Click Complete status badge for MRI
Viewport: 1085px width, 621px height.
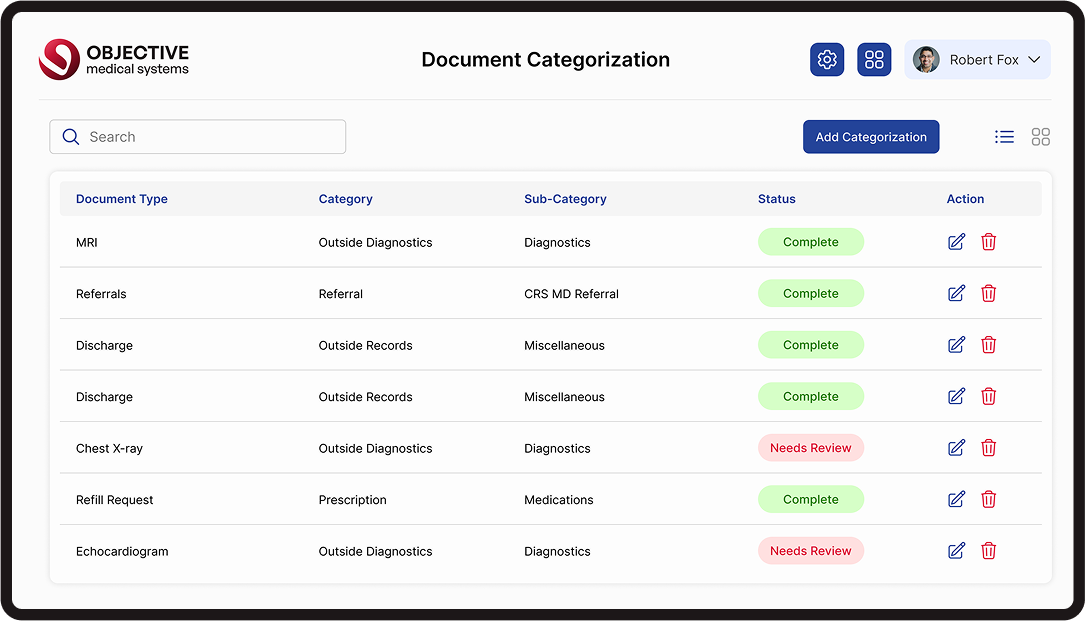tap(810, 242)
